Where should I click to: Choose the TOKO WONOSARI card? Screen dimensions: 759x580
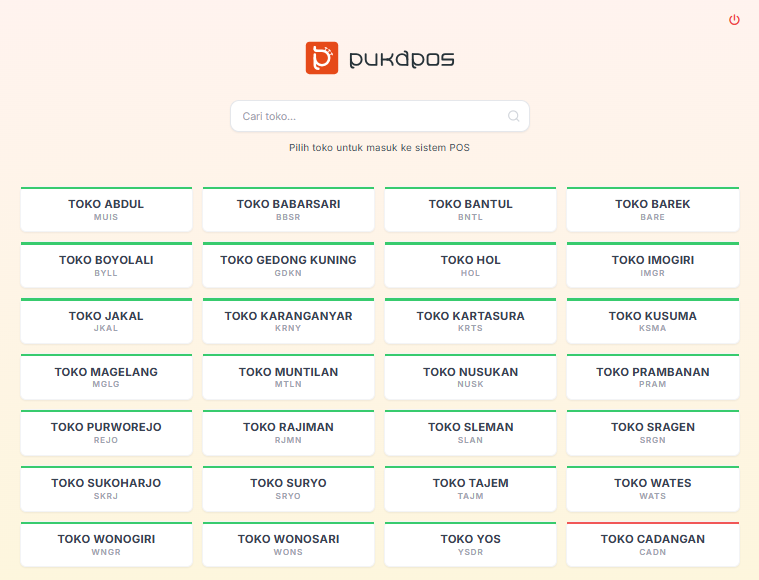tap(288, 545)
